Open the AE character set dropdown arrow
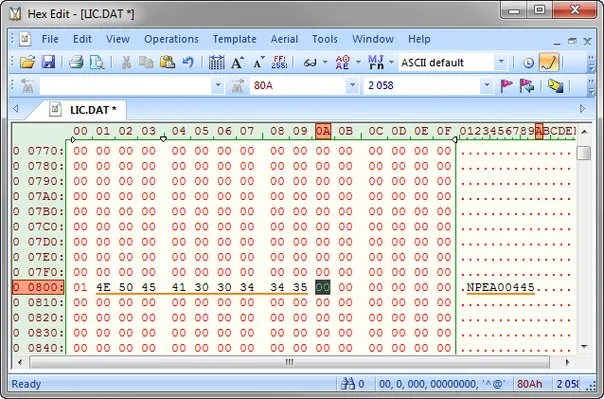 coord(358,62)
